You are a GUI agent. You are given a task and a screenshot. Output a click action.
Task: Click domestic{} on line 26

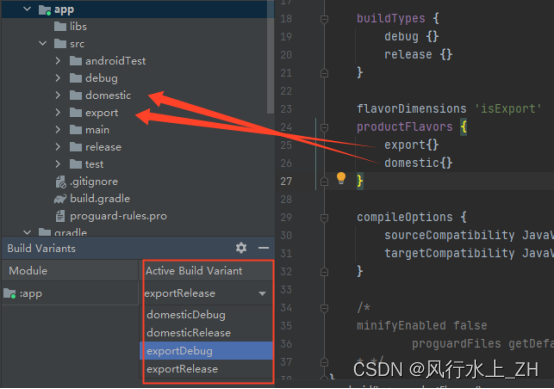click(x=418, y=163)
